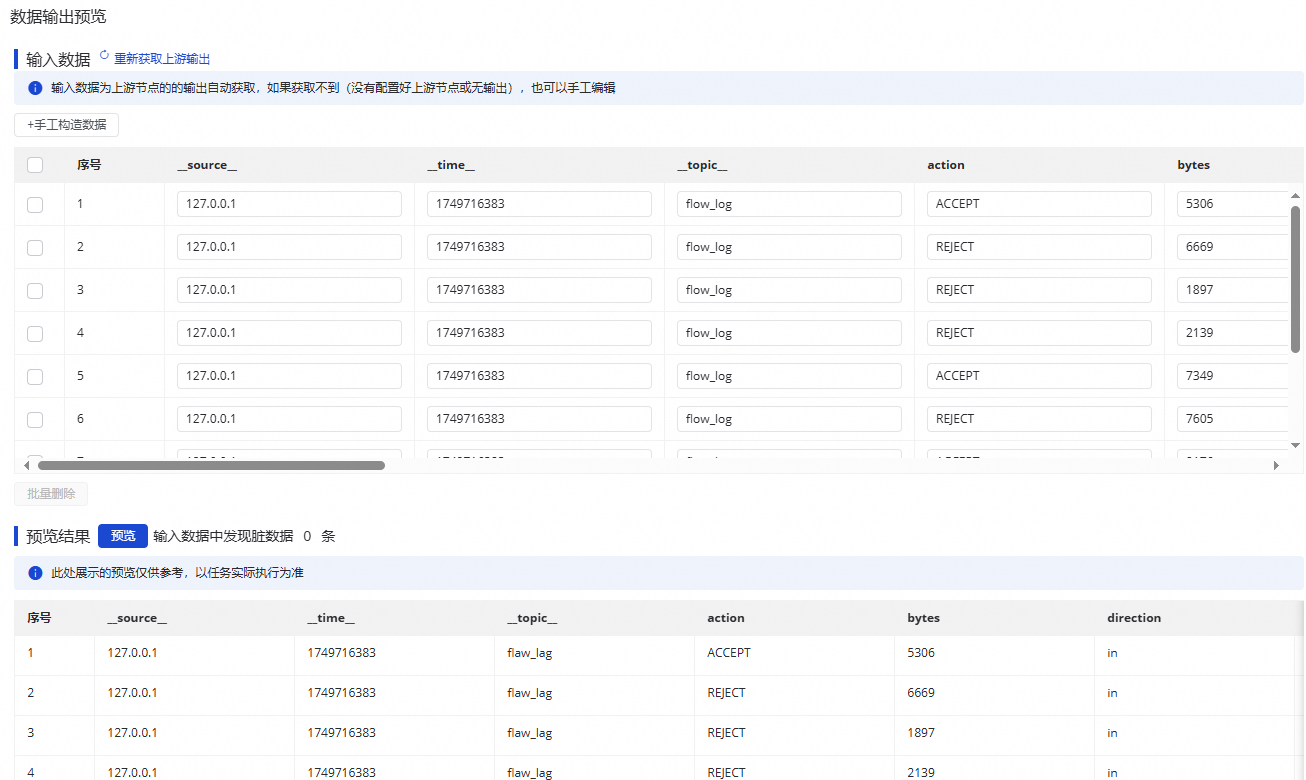The image size is (1306, 780).
Task: Toggle the select-all checkbox in the input table header
Action: (x=35, y=165)
